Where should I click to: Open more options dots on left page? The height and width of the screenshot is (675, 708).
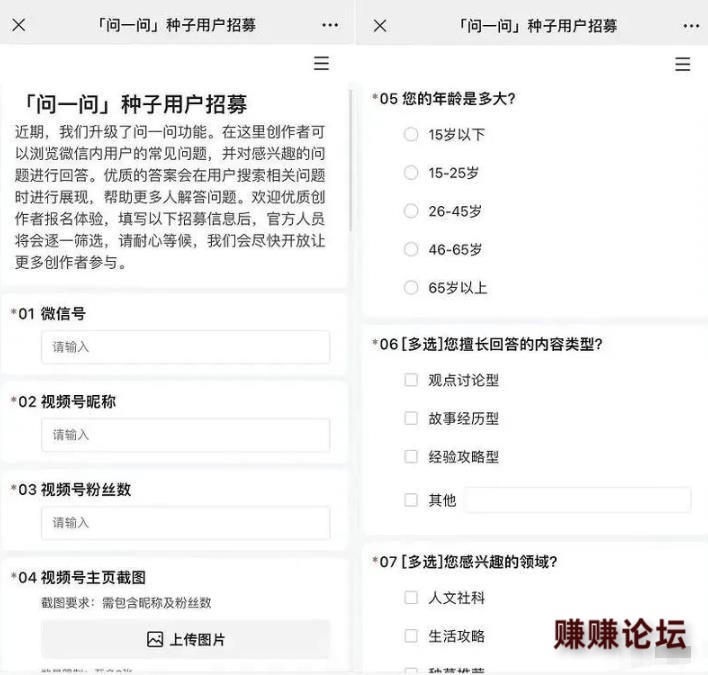tap(330, 25)
